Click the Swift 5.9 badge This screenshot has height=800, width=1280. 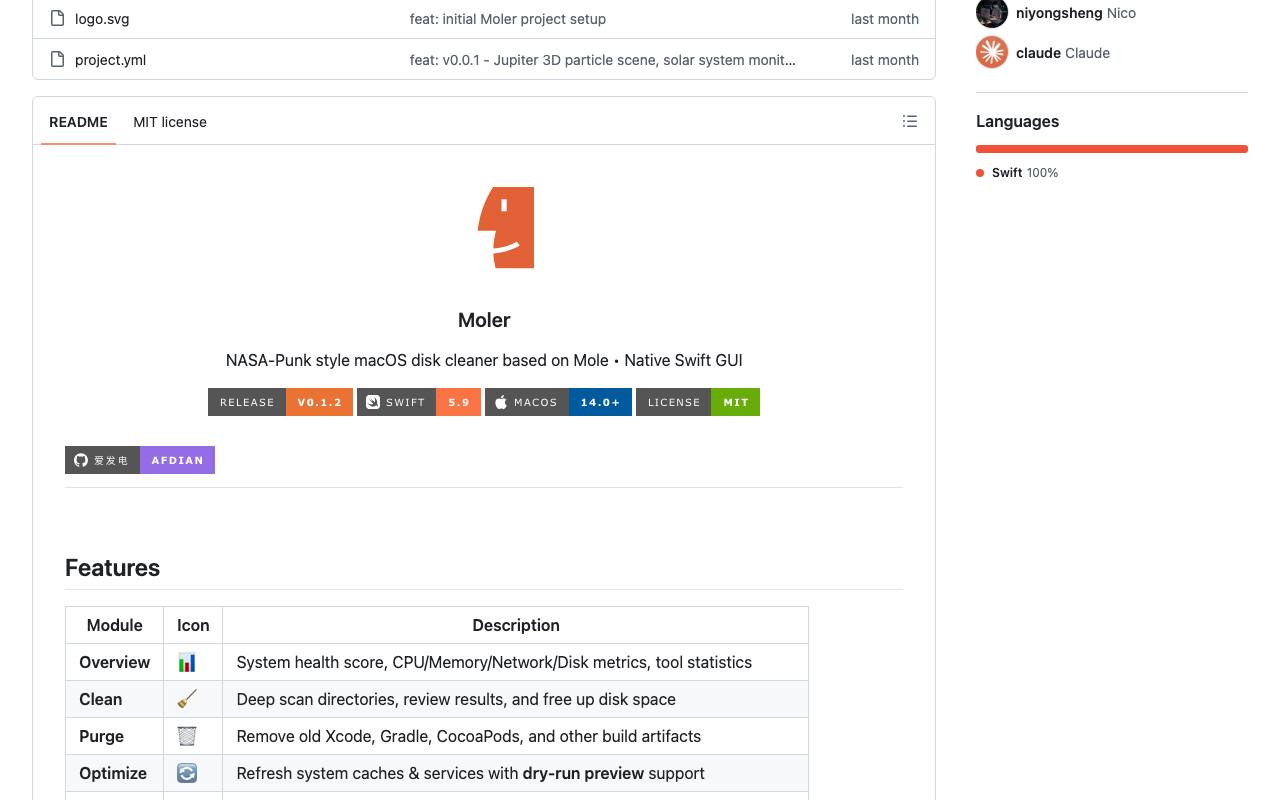(419, 402)
